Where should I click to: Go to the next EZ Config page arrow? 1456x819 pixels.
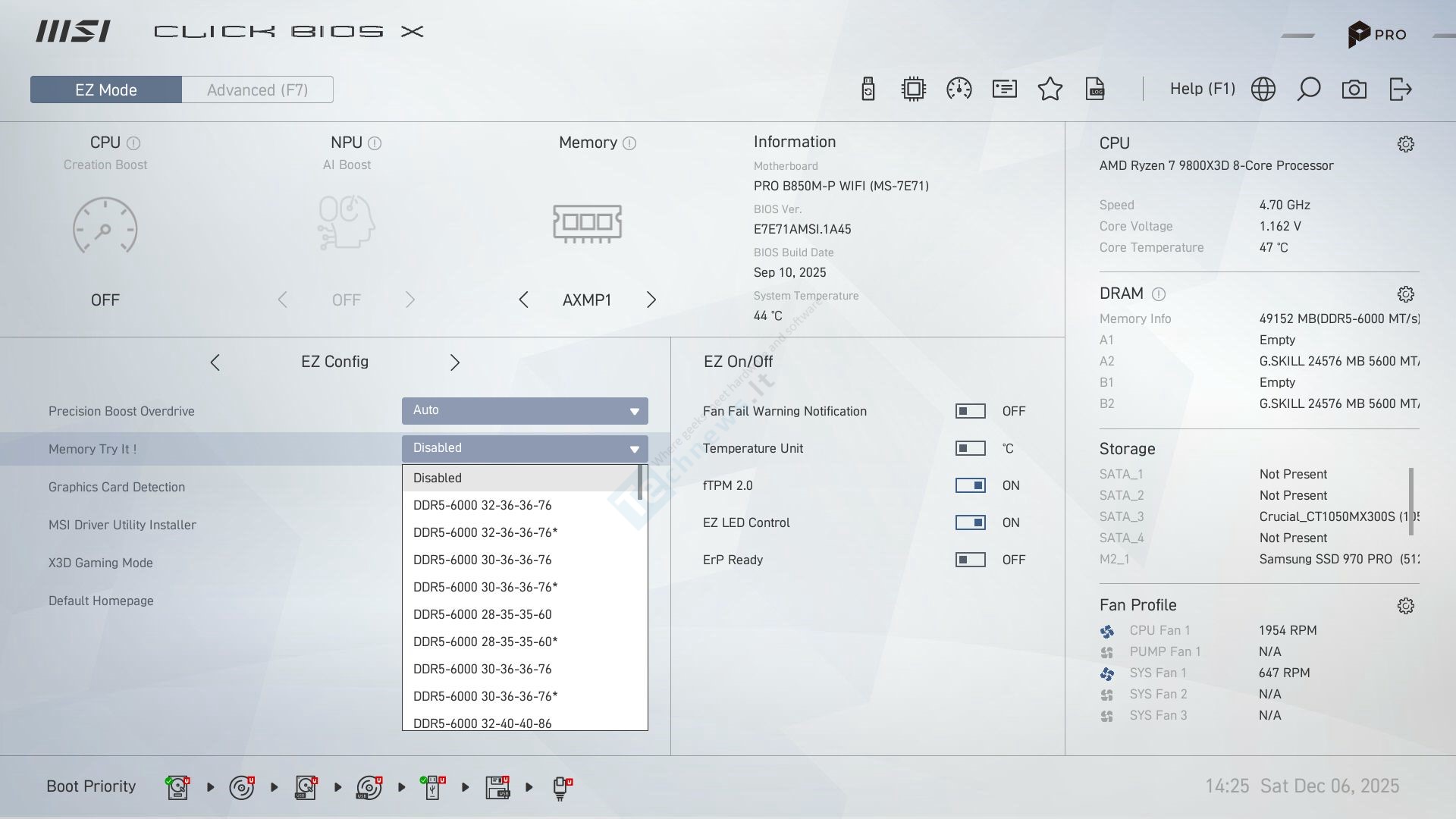[455, 362]
